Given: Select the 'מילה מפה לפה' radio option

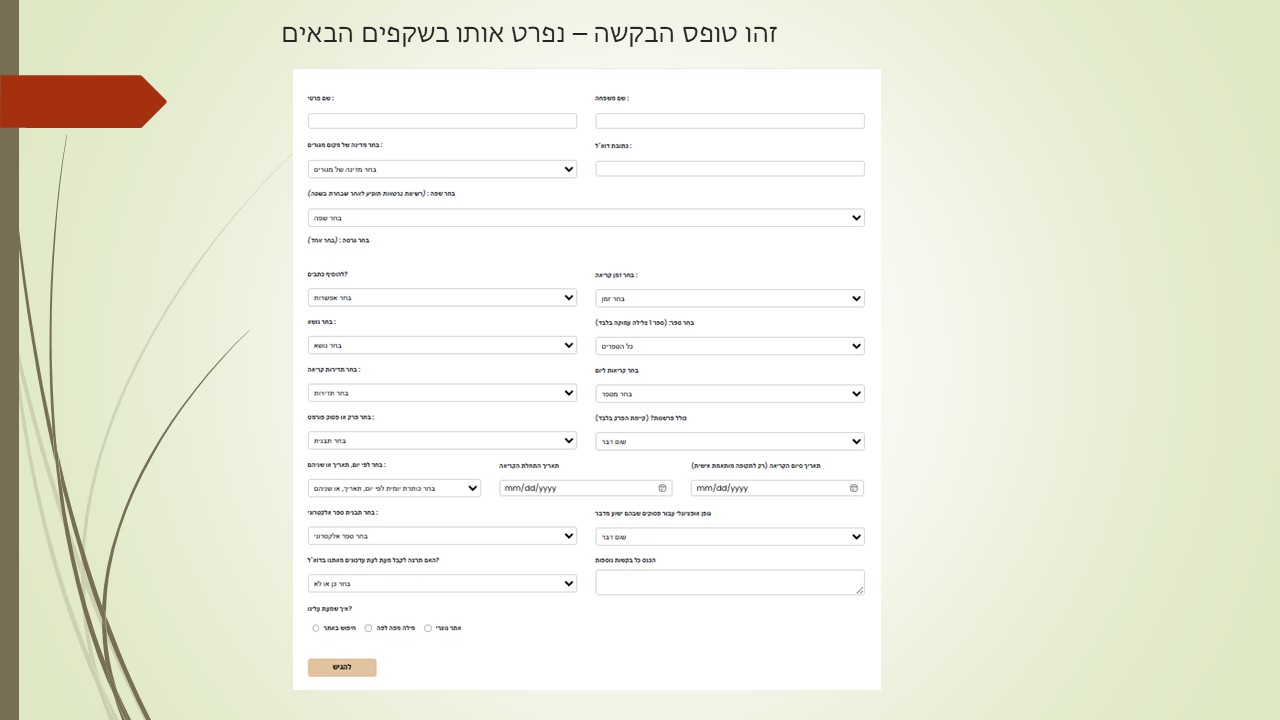Looking at the screenshot, I should 368,629.
